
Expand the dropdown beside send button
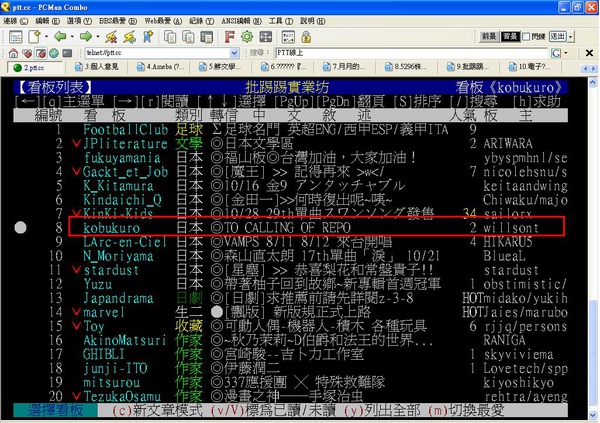point(571,37)
